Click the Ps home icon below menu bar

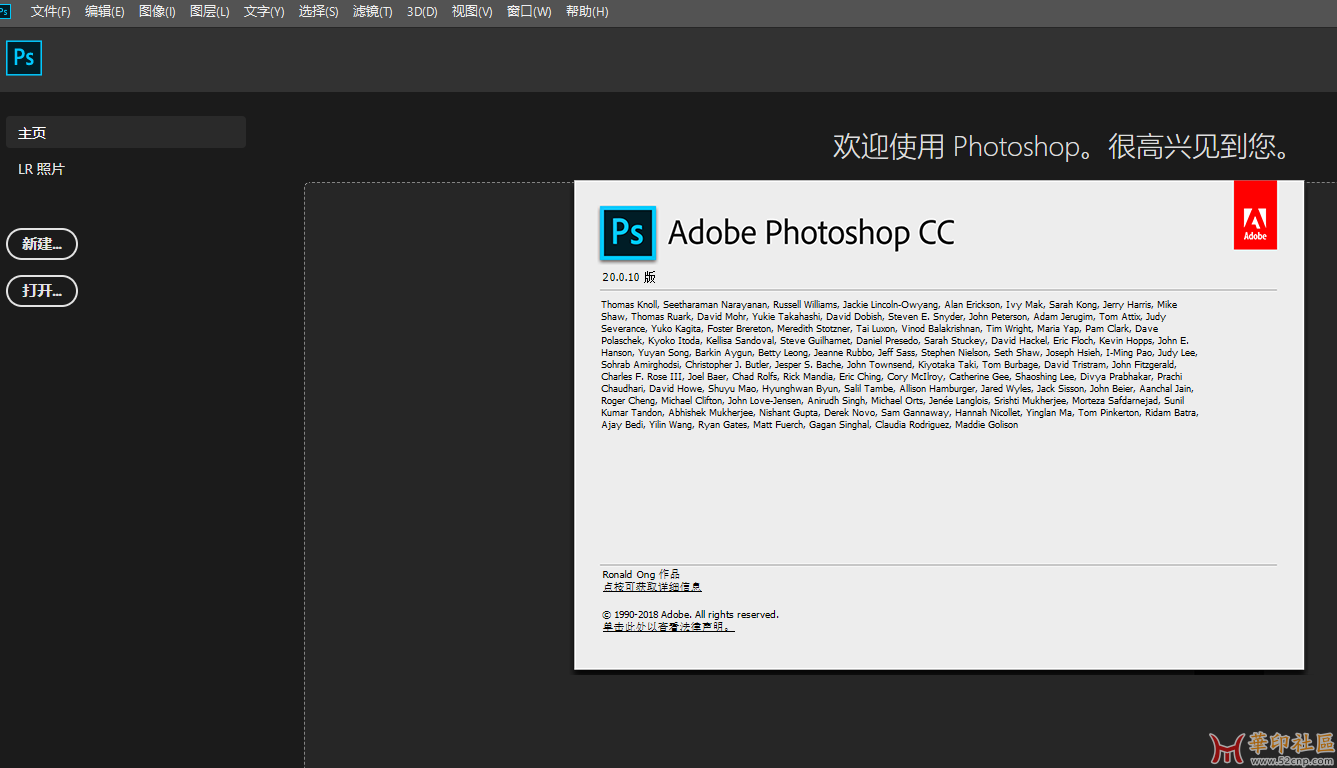tap(24, 58)
